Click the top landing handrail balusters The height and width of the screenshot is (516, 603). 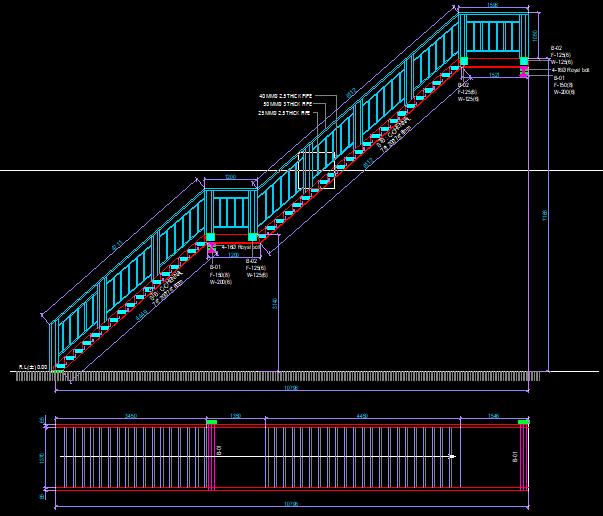click(x=492, y=38)
